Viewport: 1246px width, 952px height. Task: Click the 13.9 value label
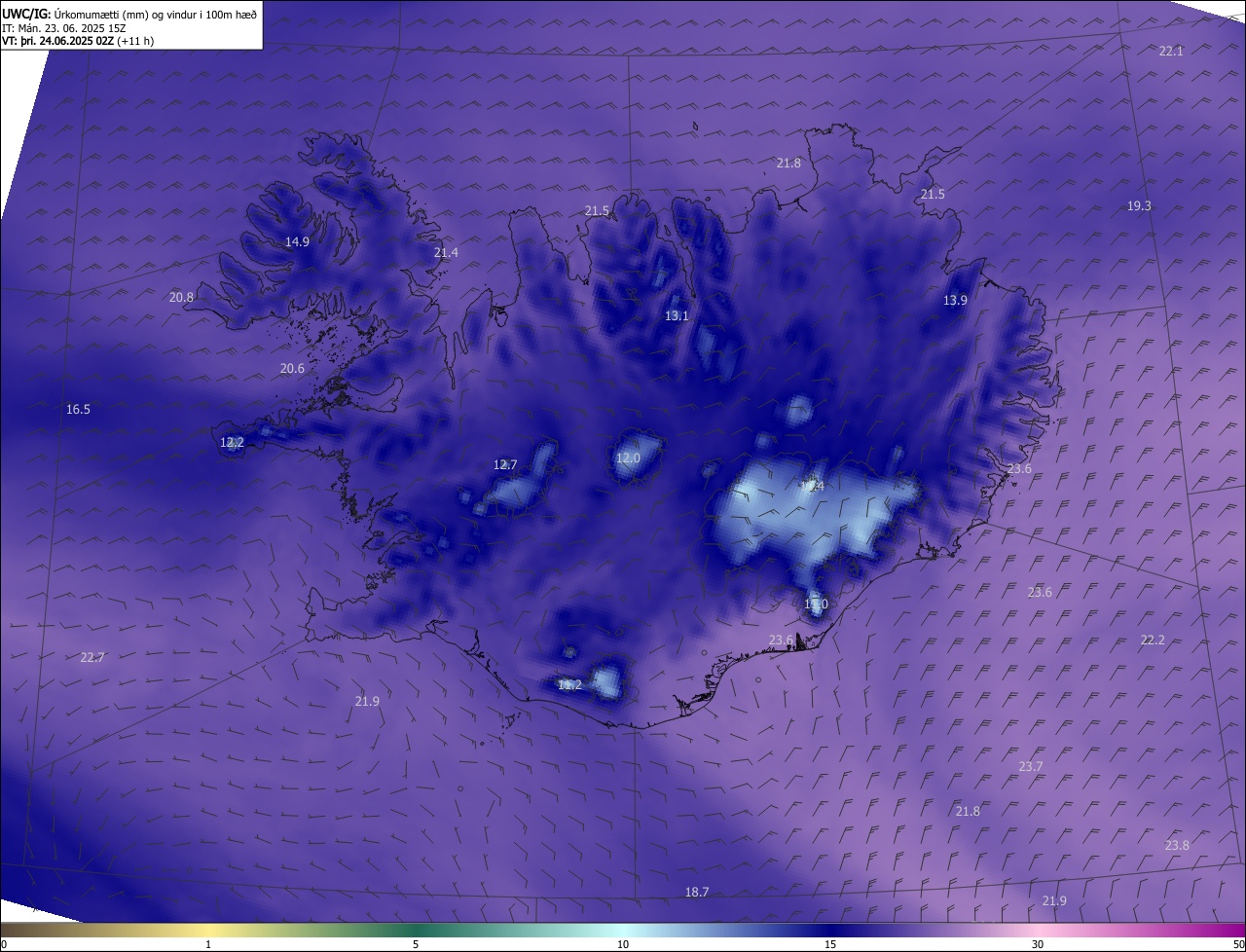955,301
